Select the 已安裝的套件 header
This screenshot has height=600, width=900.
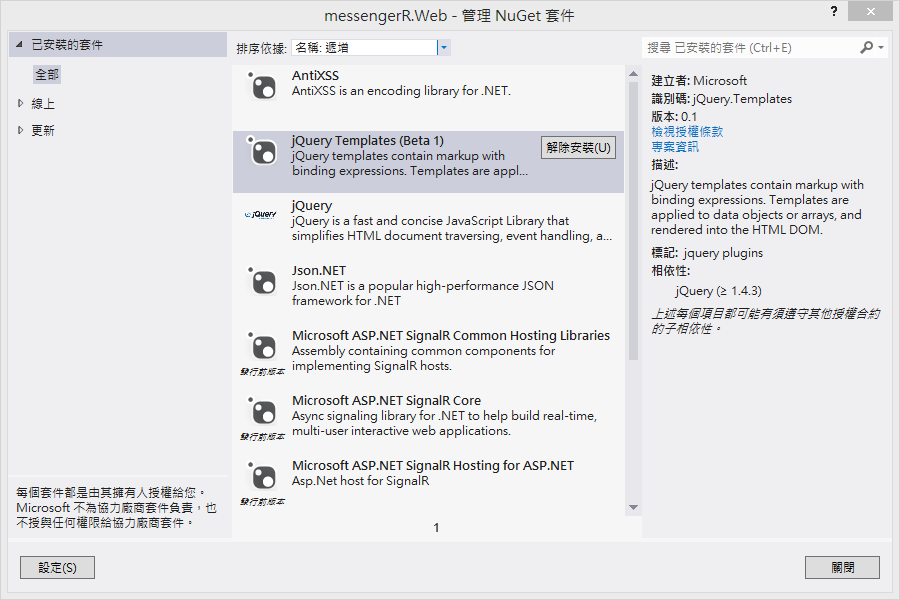coord(118,45)
